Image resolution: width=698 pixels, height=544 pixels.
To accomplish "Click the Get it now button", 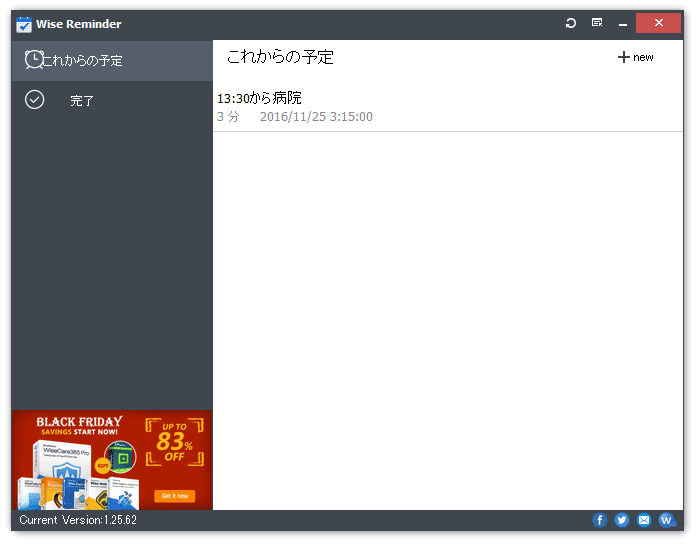I will click(x=174, y=496).
